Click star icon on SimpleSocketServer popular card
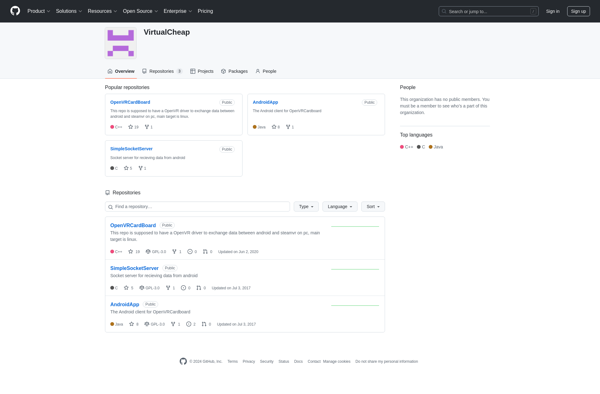 coord(126,168)
